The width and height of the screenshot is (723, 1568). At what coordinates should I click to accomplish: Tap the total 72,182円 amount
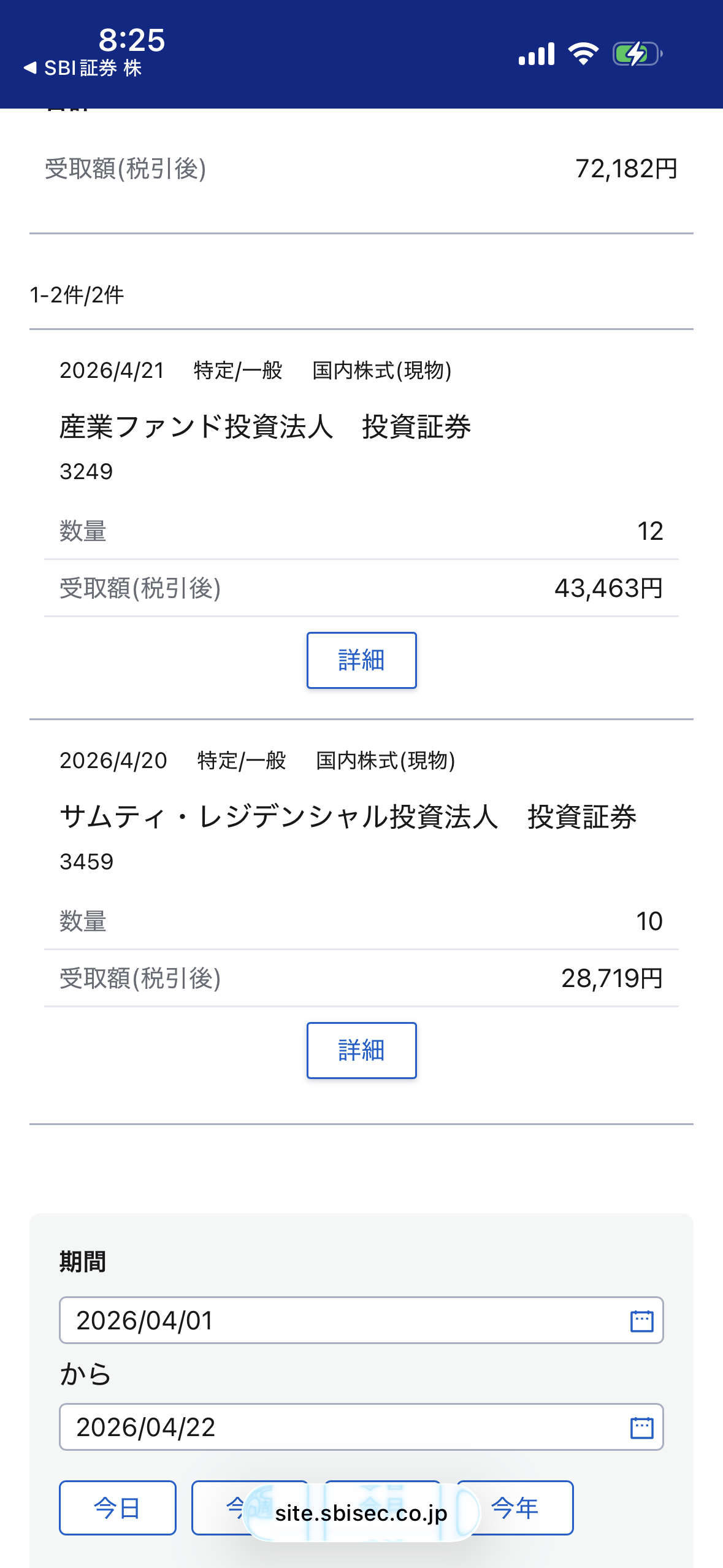click(x=626, y=169)
